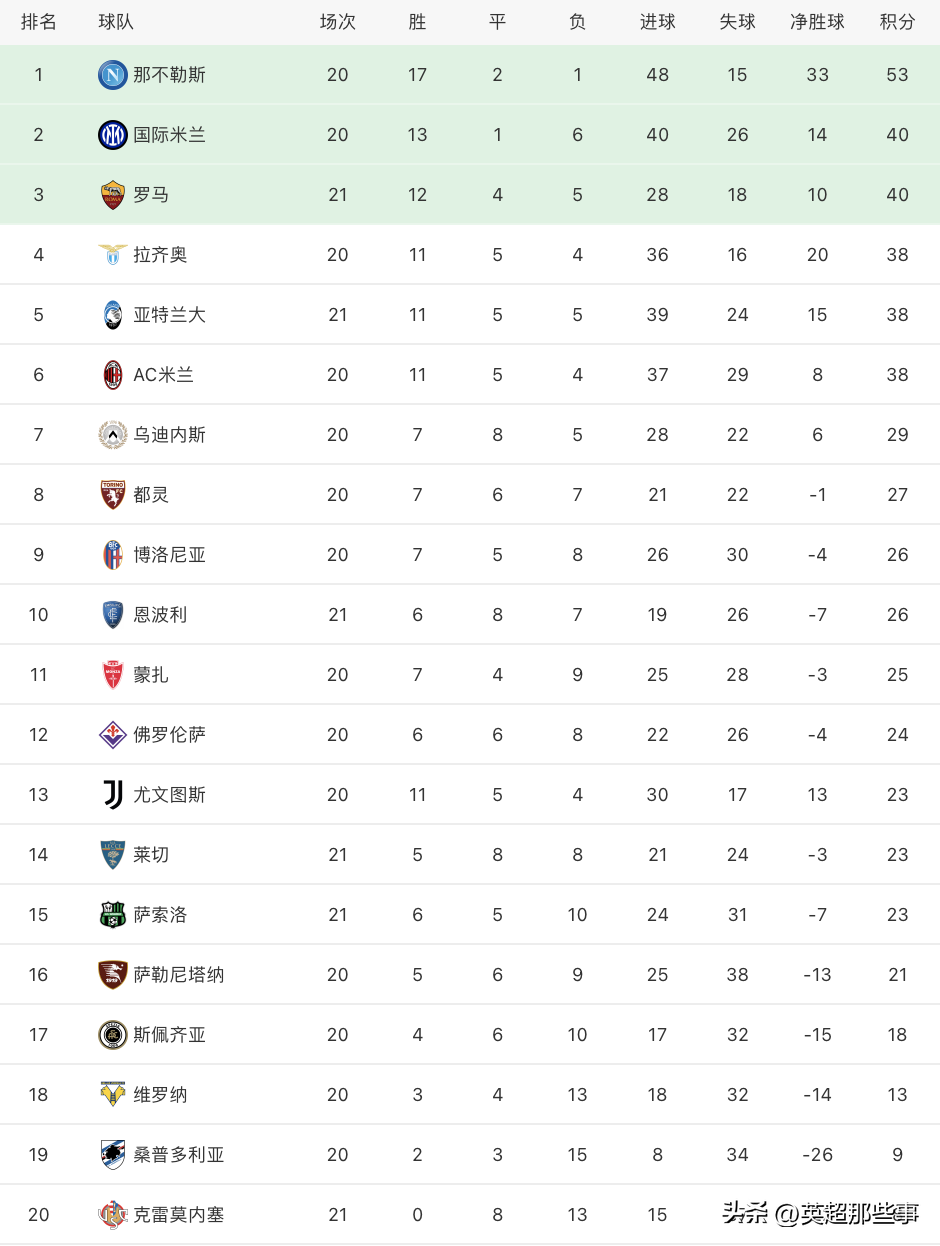Click the Atalanta (亚特兰大) crest icon
940x1246 pixels.
tap(113, 315)
